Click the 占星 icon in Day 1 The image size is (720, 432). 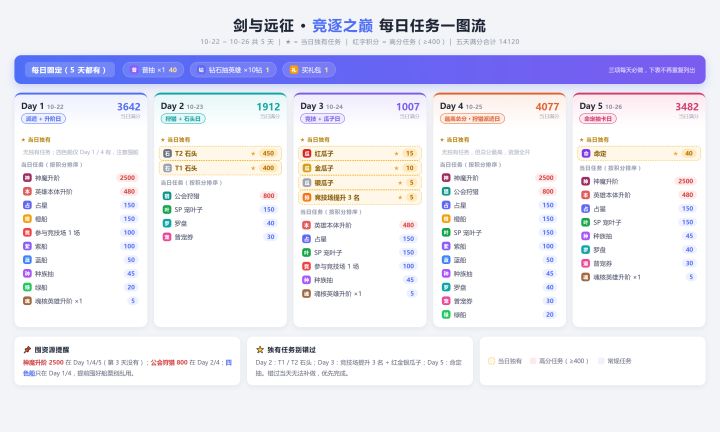(27, 205)
